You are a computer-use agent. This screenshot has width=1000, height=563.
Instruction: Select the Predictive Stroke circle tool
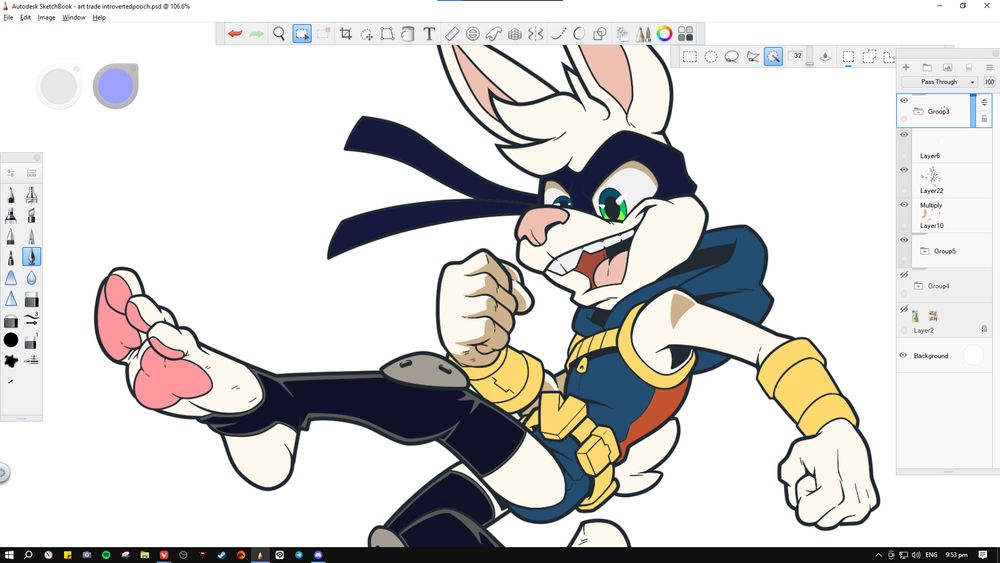click(579, 34)
